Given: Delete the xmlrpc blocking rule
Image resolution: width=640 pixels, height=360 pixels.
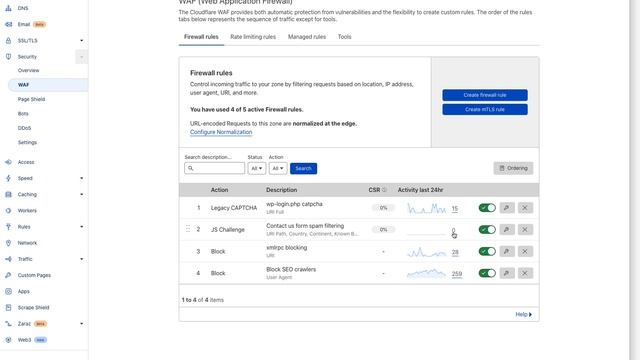Looking at the screenshot, I should [x=525, y=251].
